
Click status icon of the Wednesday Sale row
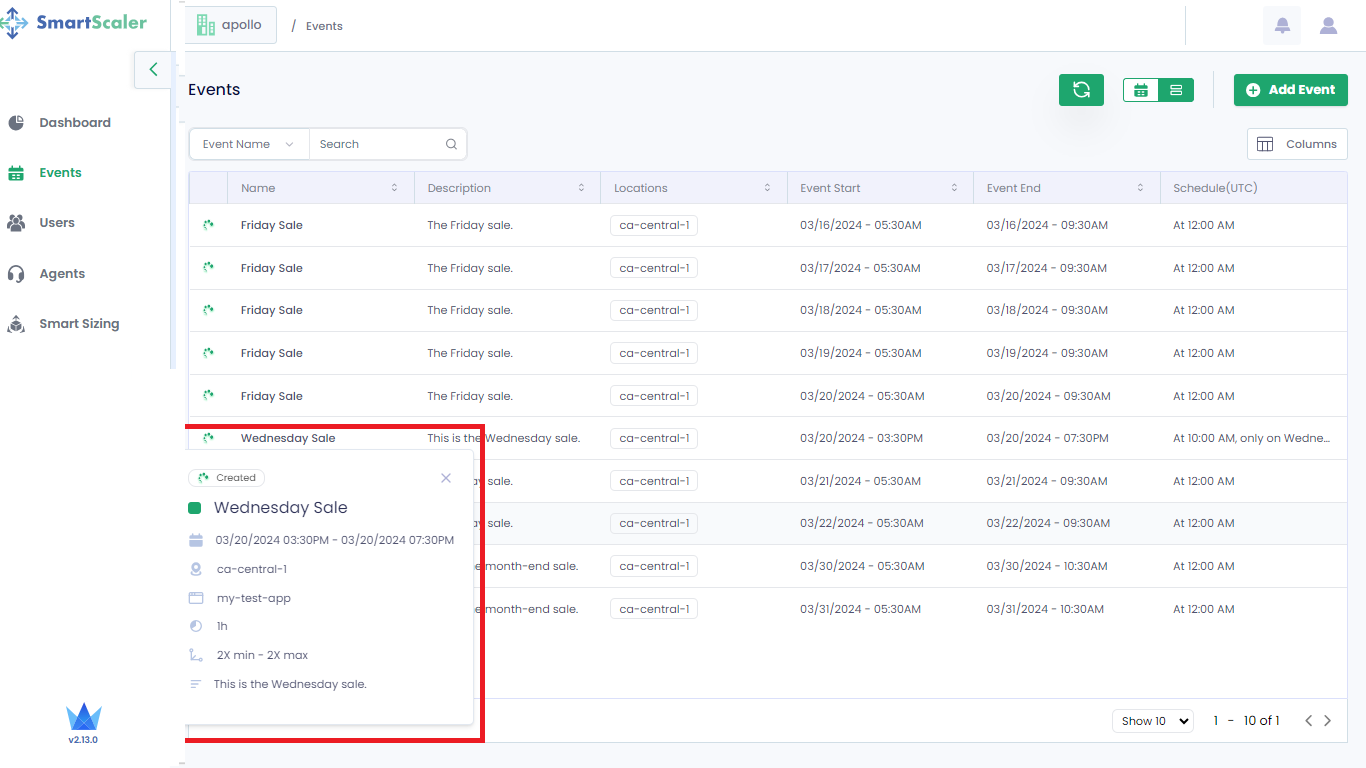click(x=208, y=438)
